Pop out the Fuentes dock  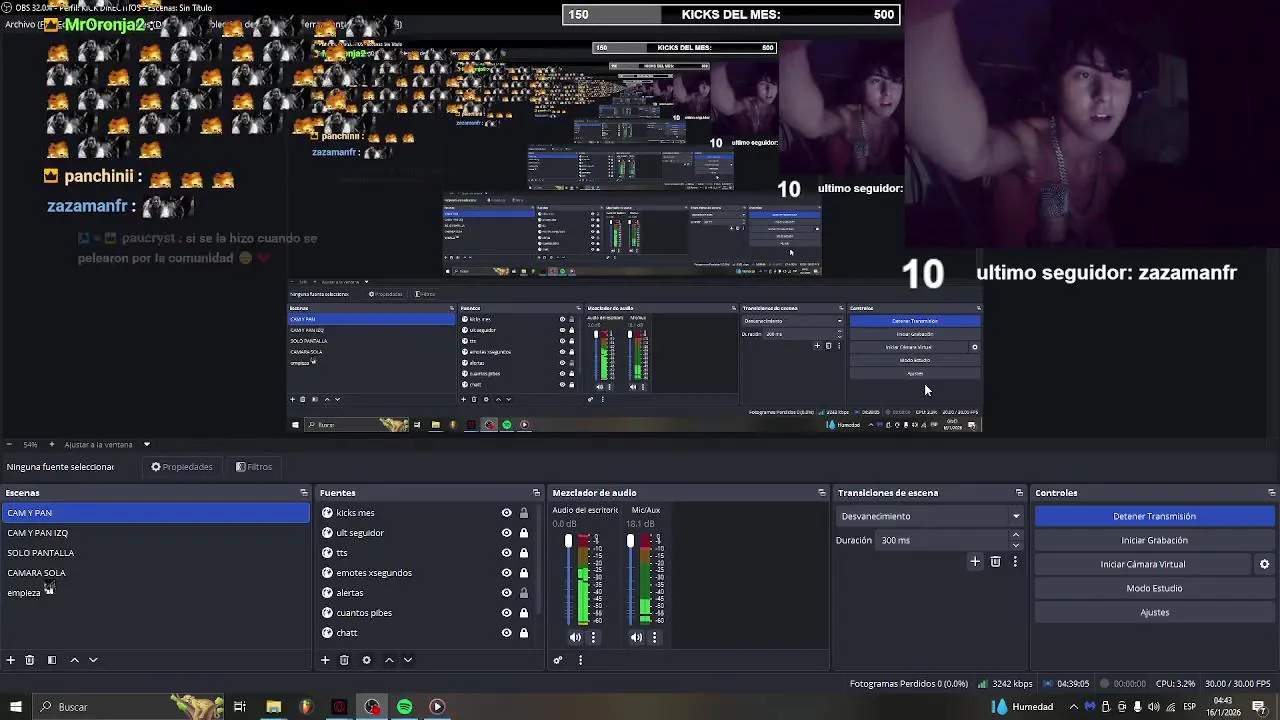point(536,493)
